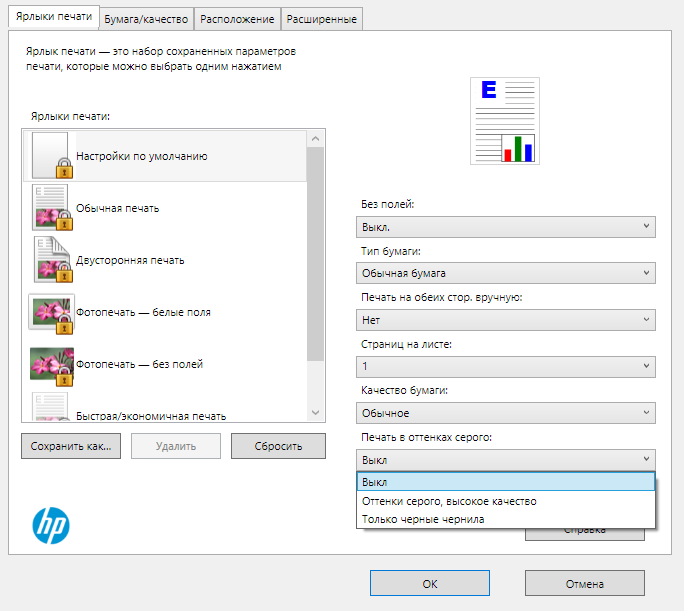Screen dimensions: 684x611
Task: Confirm with the OK button
Action: 429,583
